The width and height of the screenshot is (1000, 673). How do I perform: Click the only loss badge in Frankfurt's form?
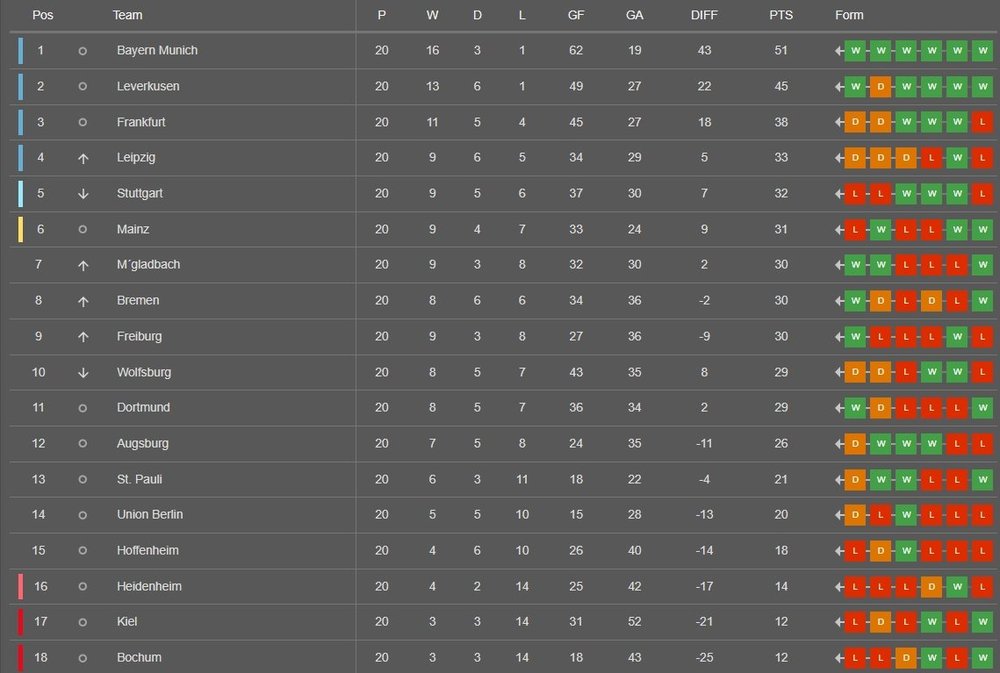tap(982, 122)
